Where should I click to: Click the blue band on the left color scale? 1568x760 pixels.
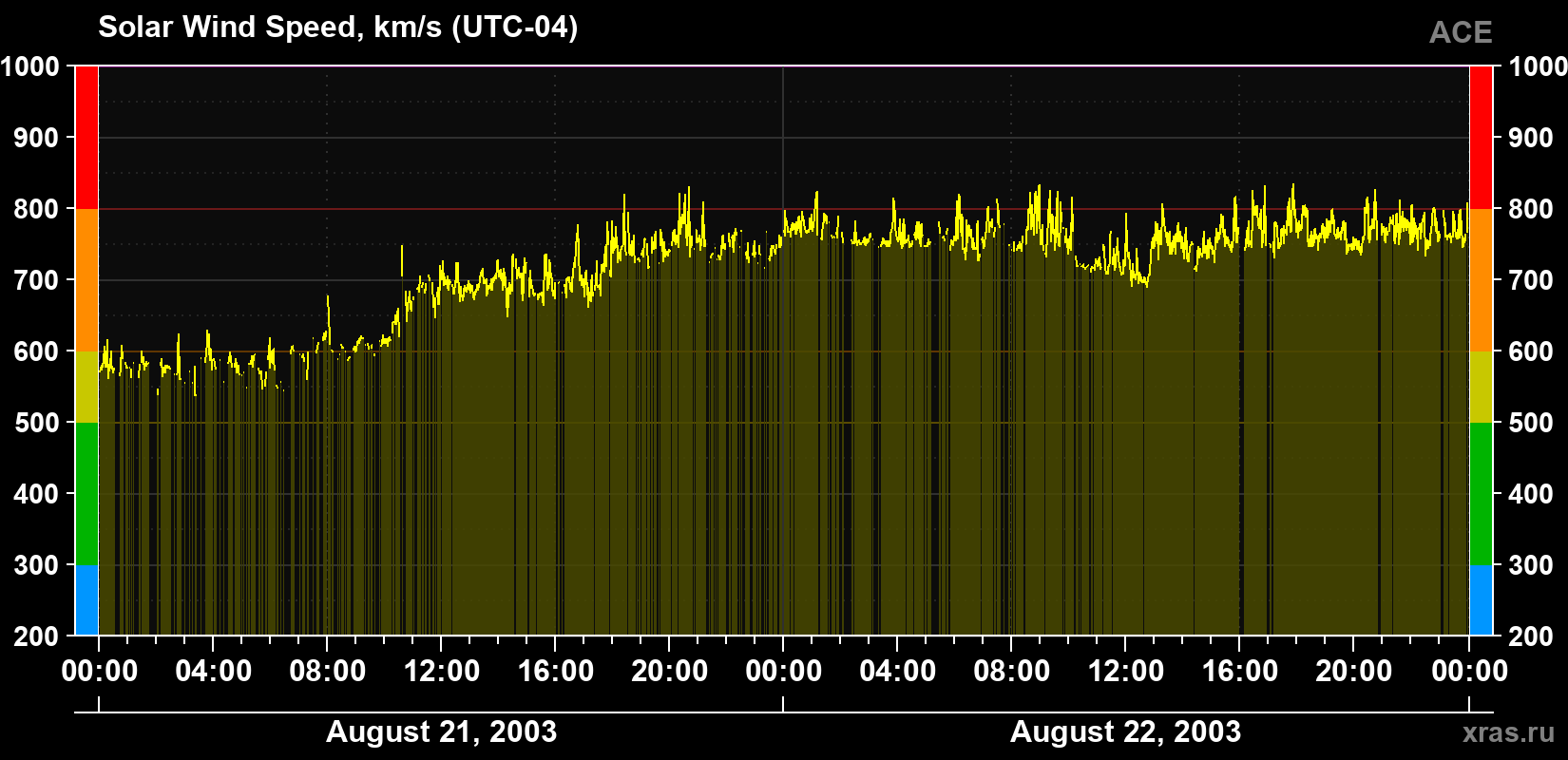(x=86, y=600)
